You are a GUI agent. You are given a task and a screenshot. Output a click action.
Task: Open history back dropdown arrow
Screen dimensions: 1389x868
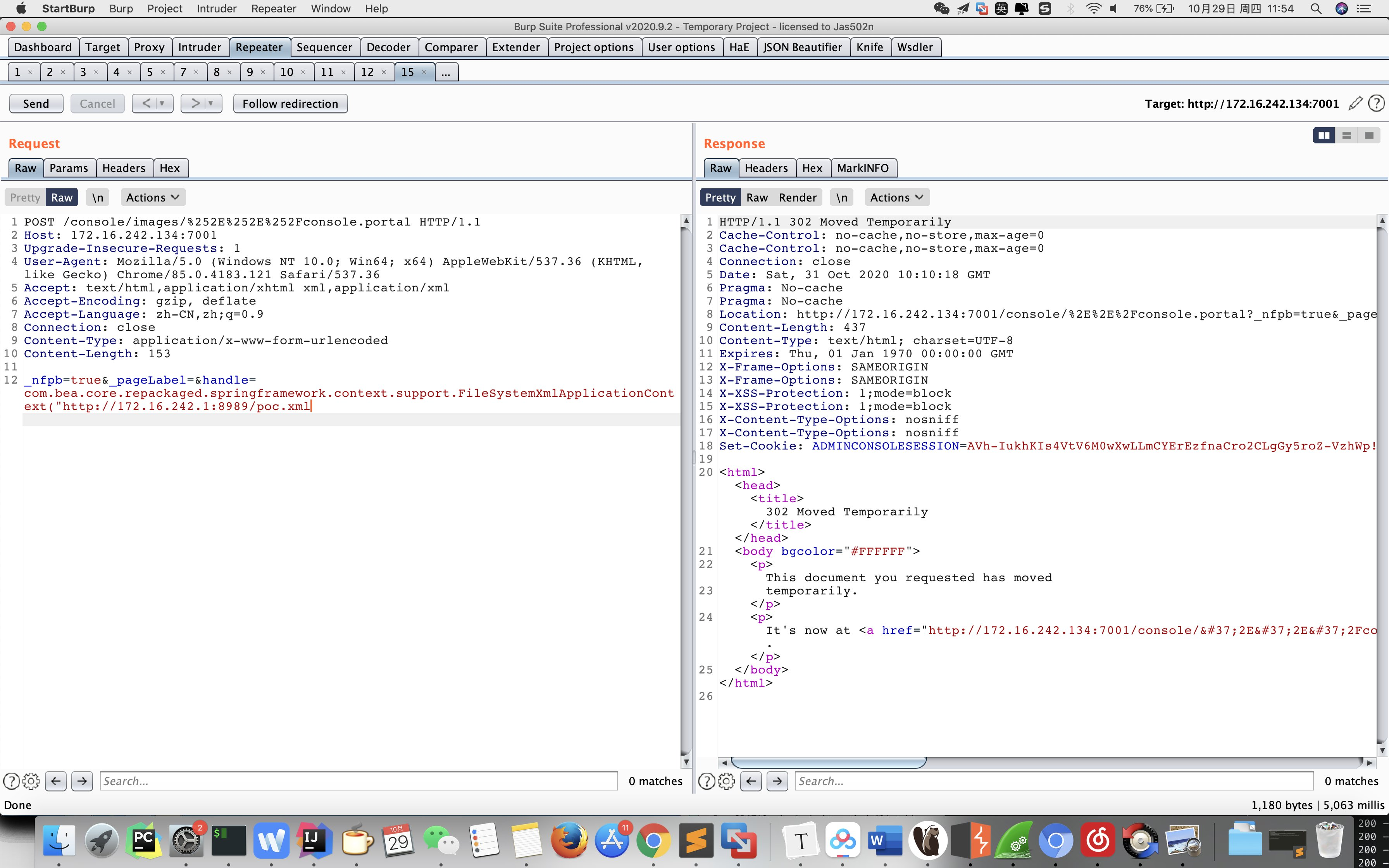tap(162, 103)
